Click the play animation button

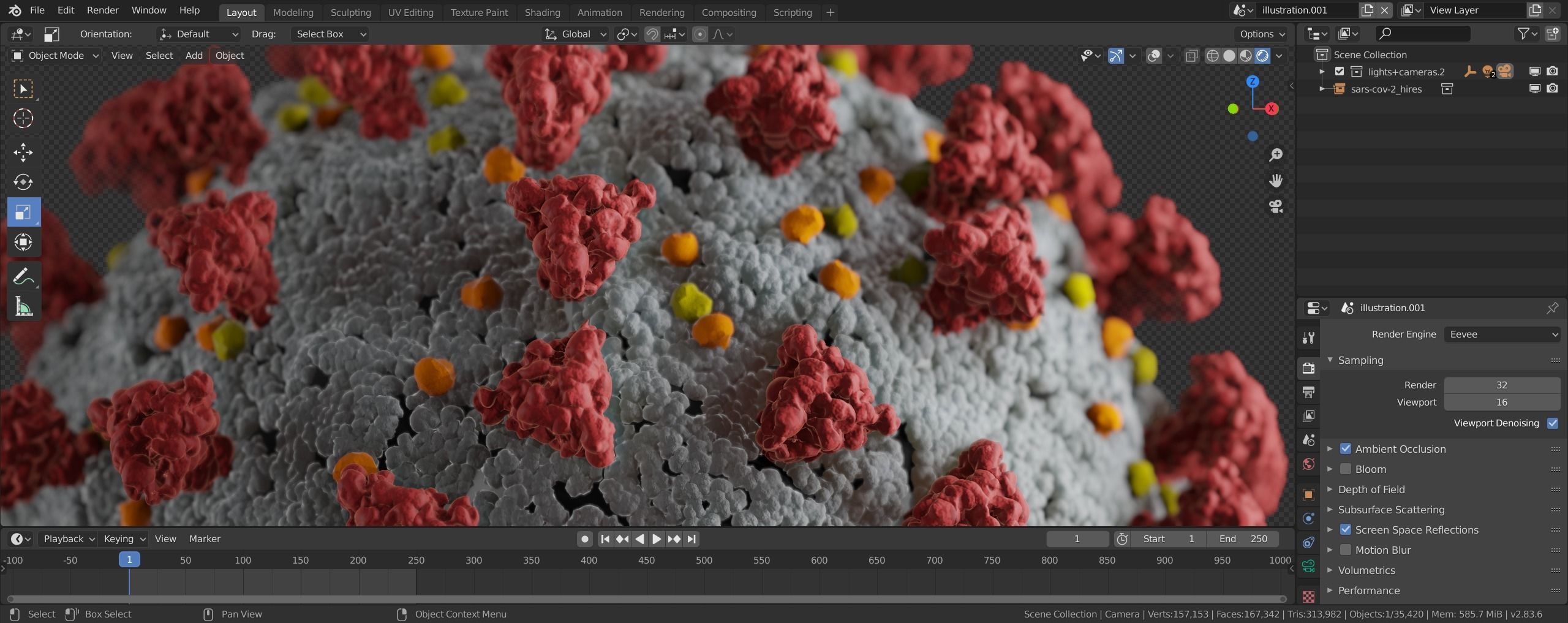pyautogui.click(x=657, y=539)
